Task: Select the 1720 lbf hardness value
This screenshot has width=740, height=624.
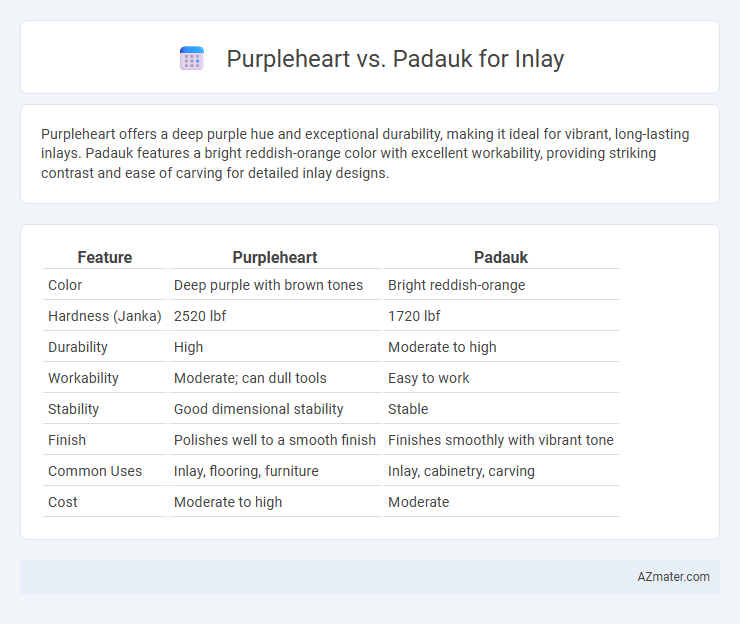Action: [414, 316]
